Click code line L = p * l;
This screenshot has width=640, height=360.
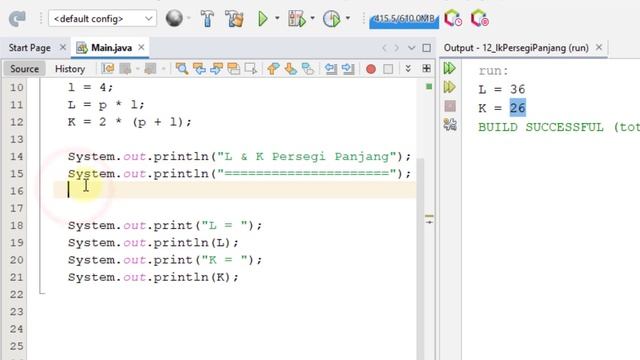click(106, 105)
